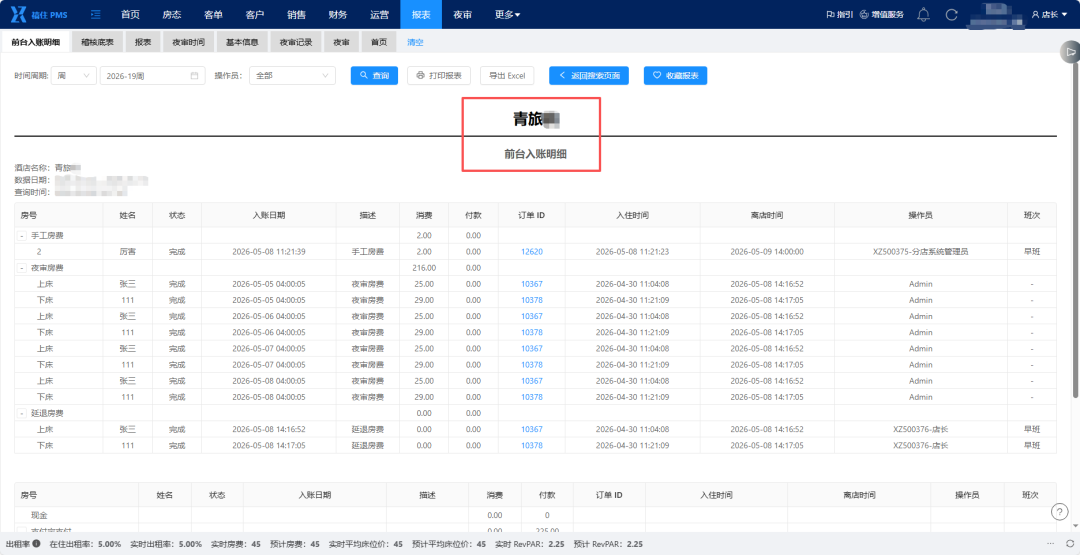
Task: Open the notification bell
Action: pos(924,14)
